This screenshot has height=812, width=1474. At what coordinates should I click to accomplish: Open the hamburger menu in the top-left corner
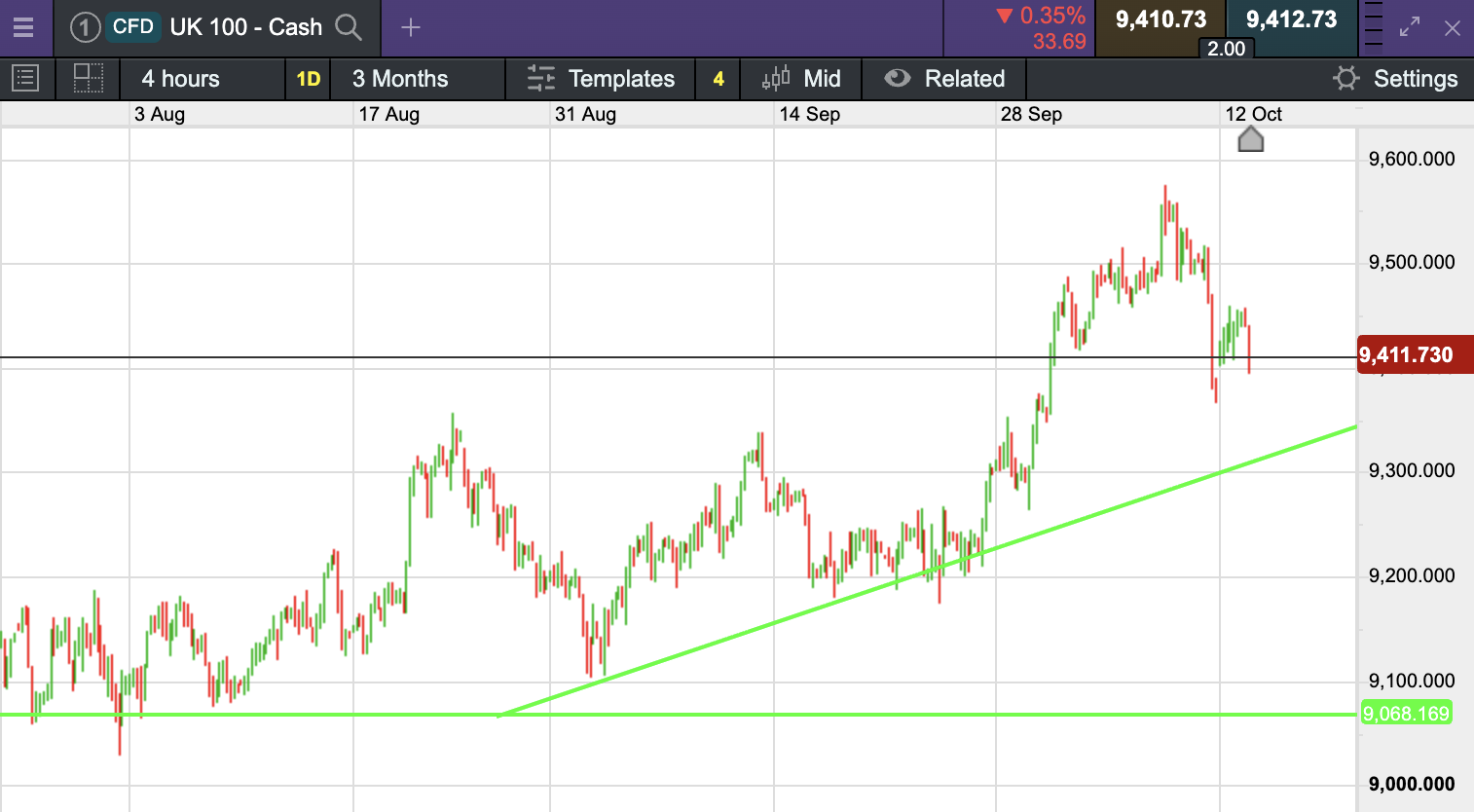click(23, 27)
